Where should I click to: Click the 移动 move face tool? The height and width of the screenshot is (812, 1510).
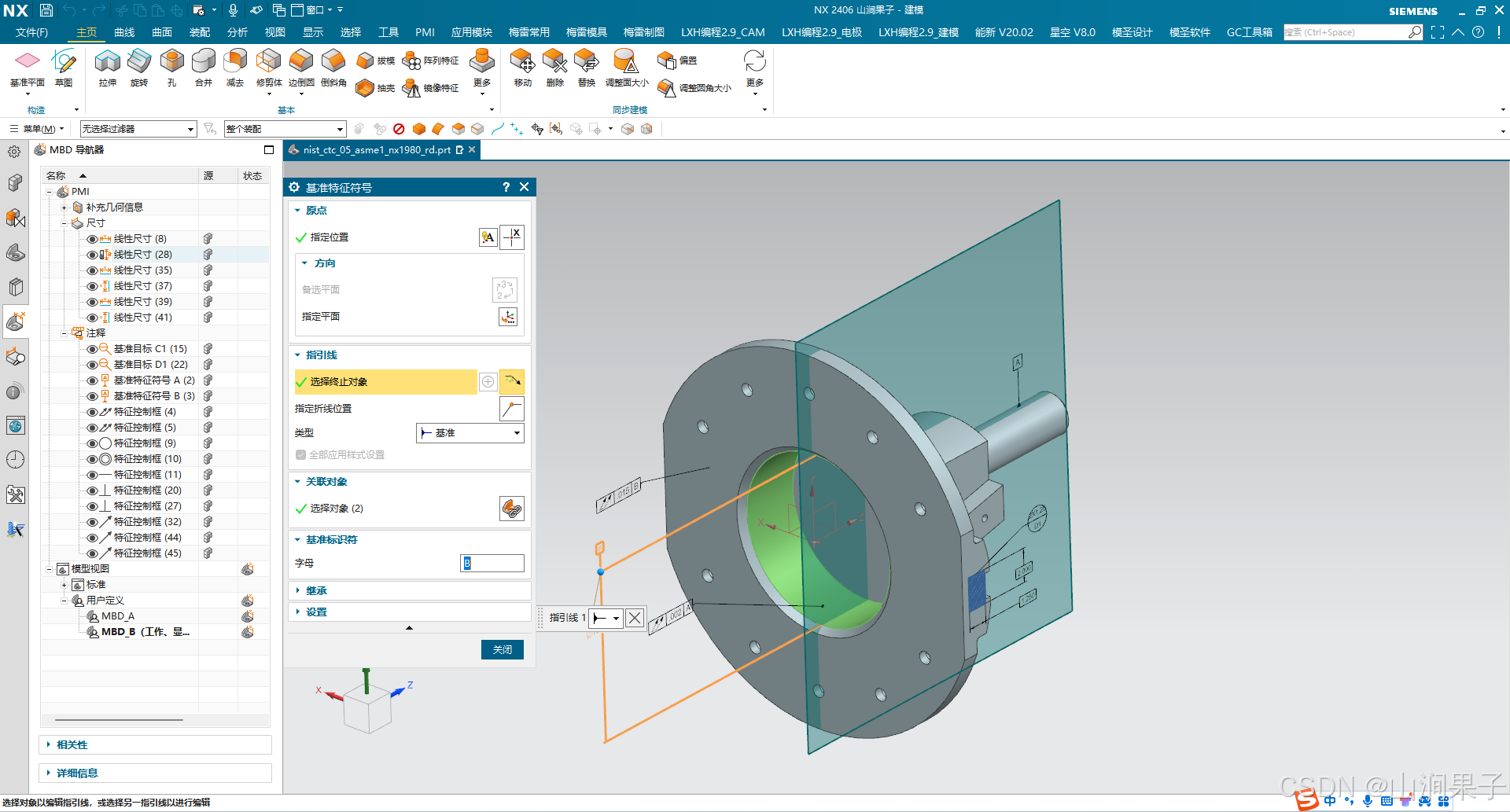523,67
